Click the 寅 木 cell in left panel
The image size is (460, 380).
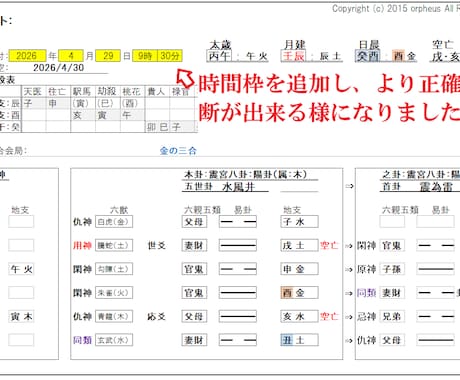coord(21,316)
